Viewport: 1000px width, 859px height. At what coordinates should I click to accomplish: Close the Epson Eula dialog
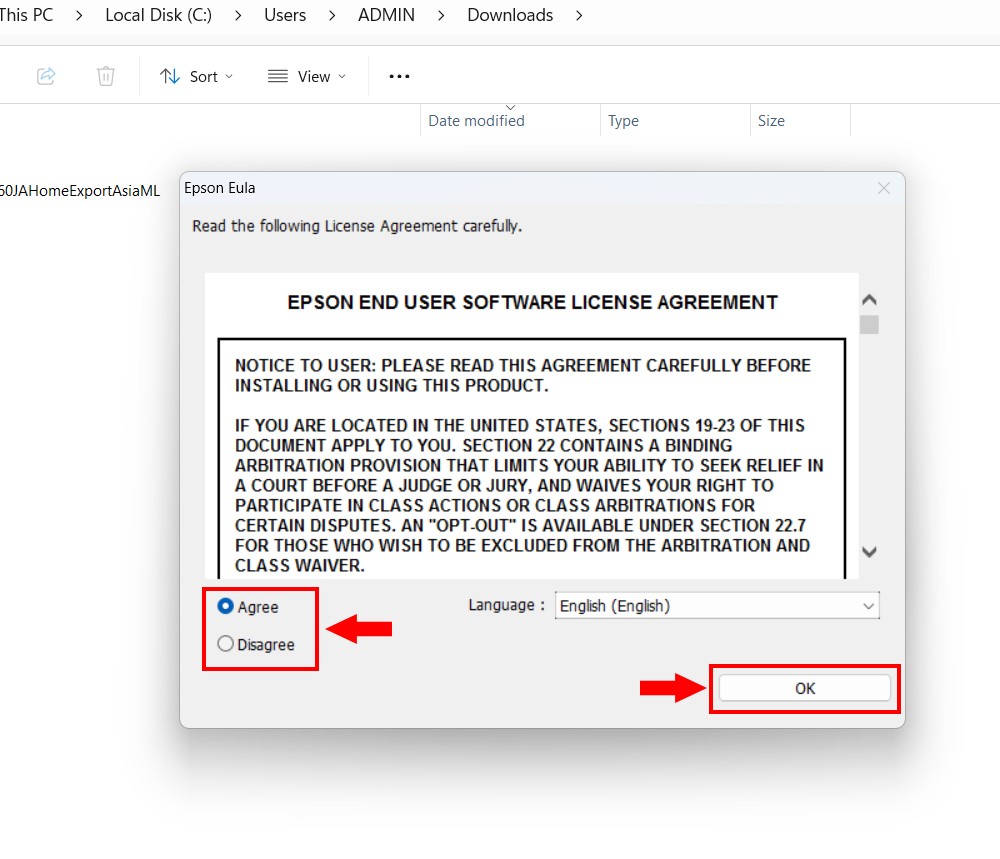tap(883, 188)
